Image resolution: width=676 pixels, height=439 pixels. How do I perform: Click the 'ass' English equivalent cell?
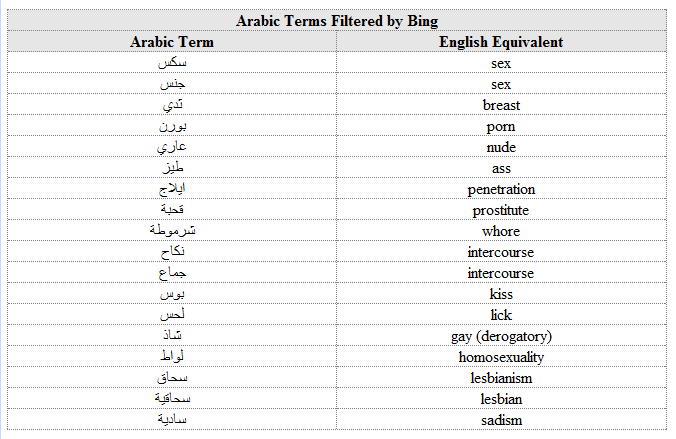[x=501, y=169]
